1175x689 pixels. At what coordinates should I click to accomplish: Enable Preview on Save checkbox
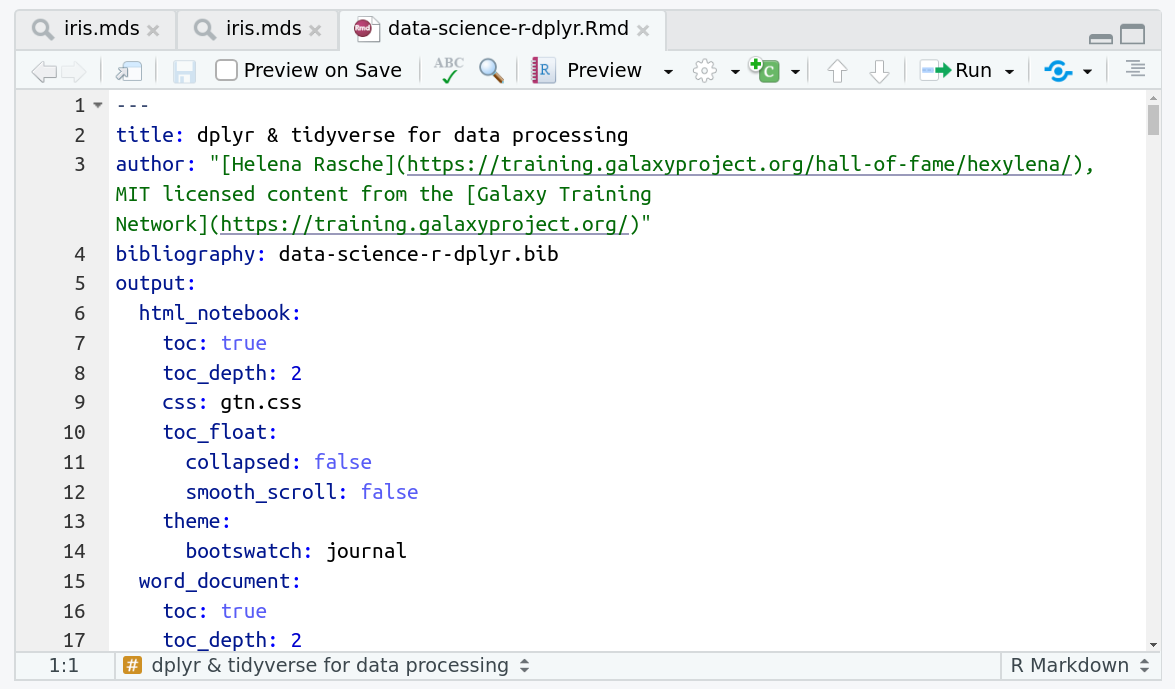[226, 70]
